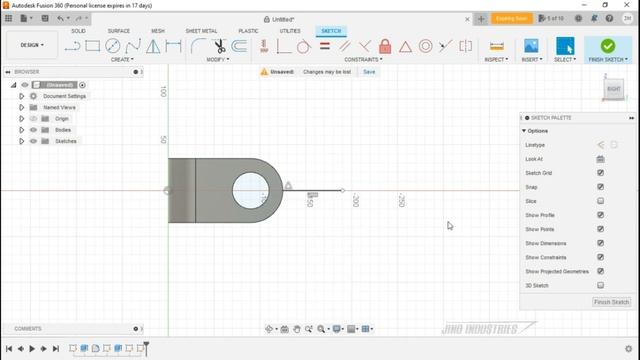Select the Fillet tool
Image resolution: width=640 pixels, height=360 pixels.
(198, 46)
